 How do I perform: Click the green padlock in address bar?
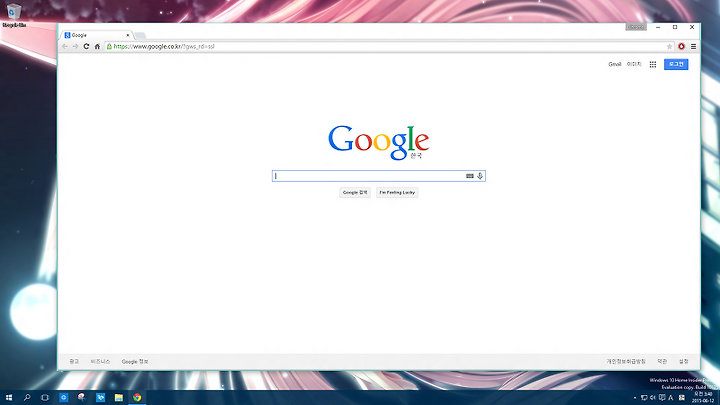[x=109, y=46]
